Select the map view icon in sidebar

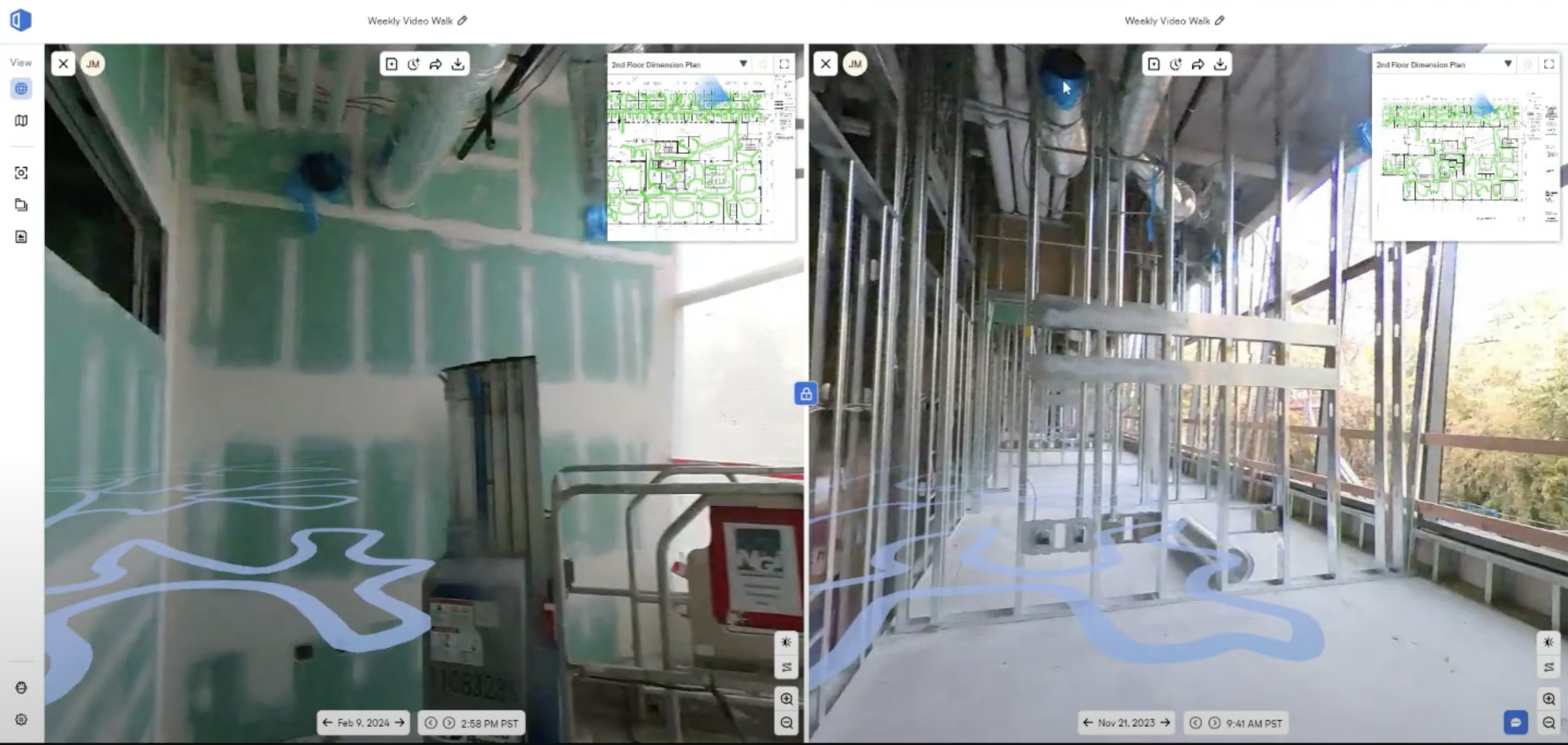click(x=21, y=120)
